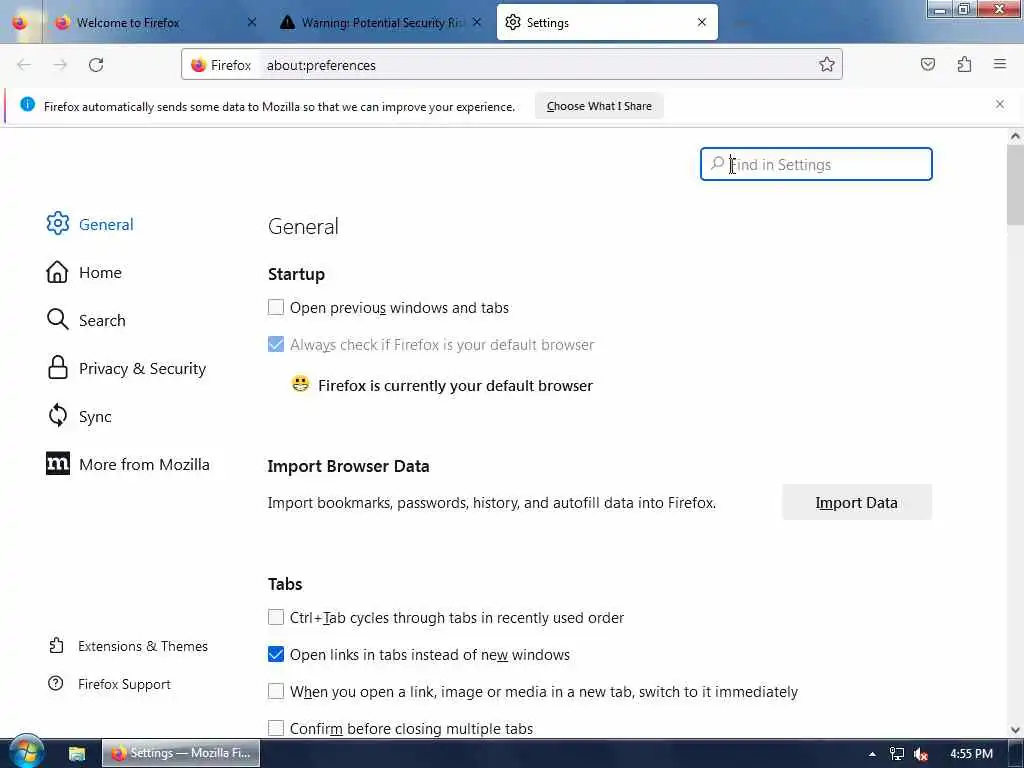Open Windows Explorer from the taskbar
1024x768 pixels.
[76, 753]
